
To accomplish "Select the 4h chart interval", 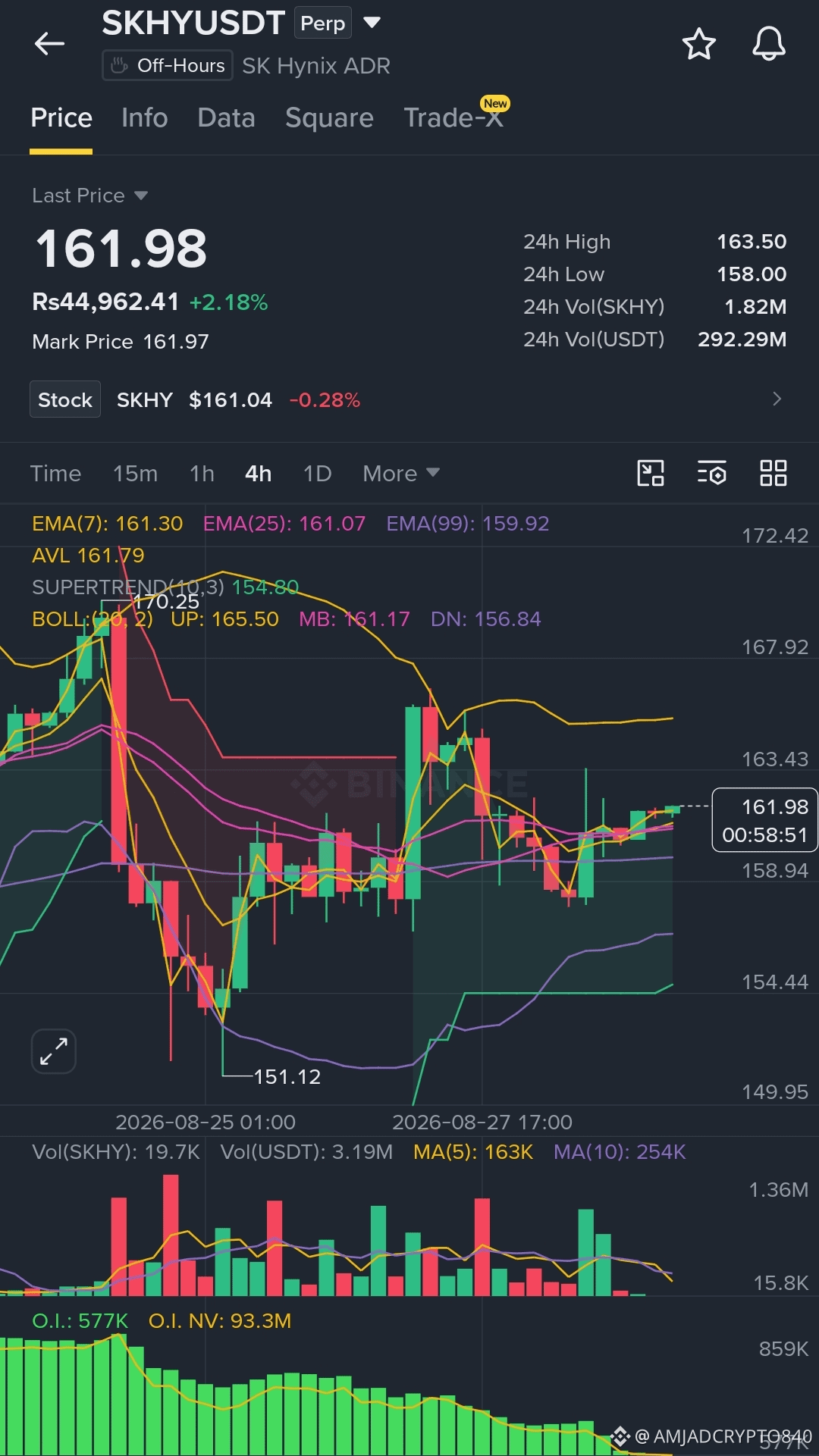I will (258, 474).
